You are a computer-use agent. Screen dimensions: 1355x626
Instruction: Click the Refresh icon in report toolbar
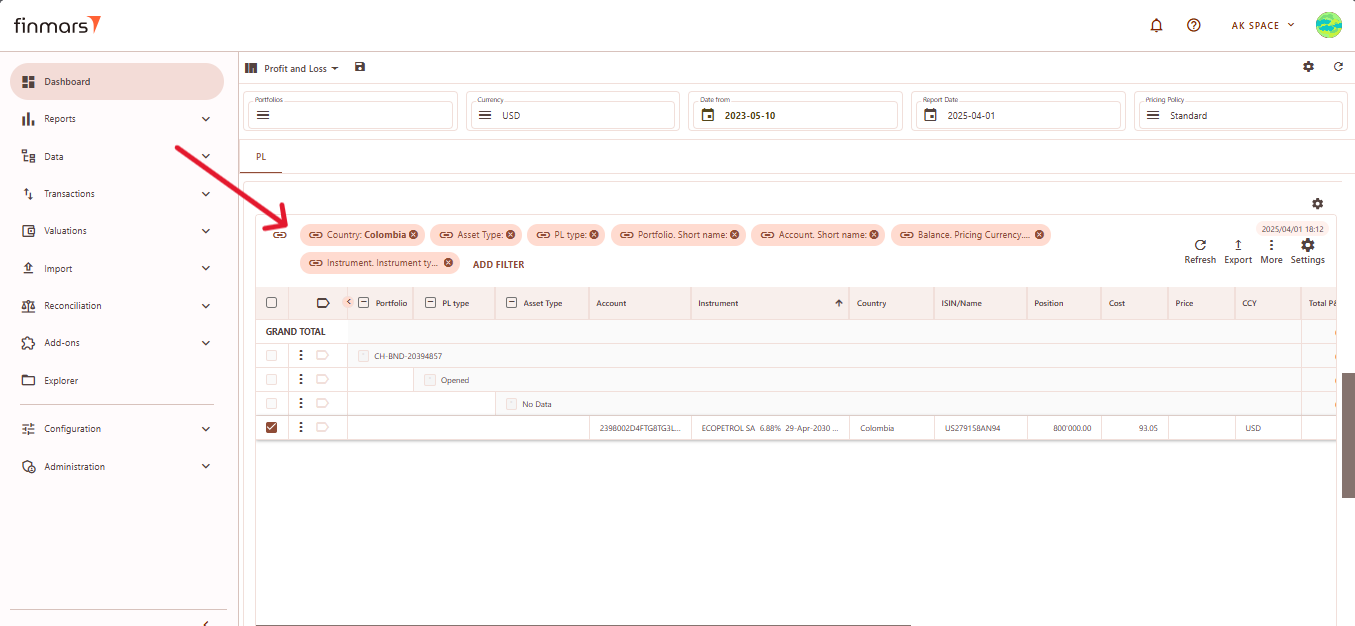pos(1200,246)
